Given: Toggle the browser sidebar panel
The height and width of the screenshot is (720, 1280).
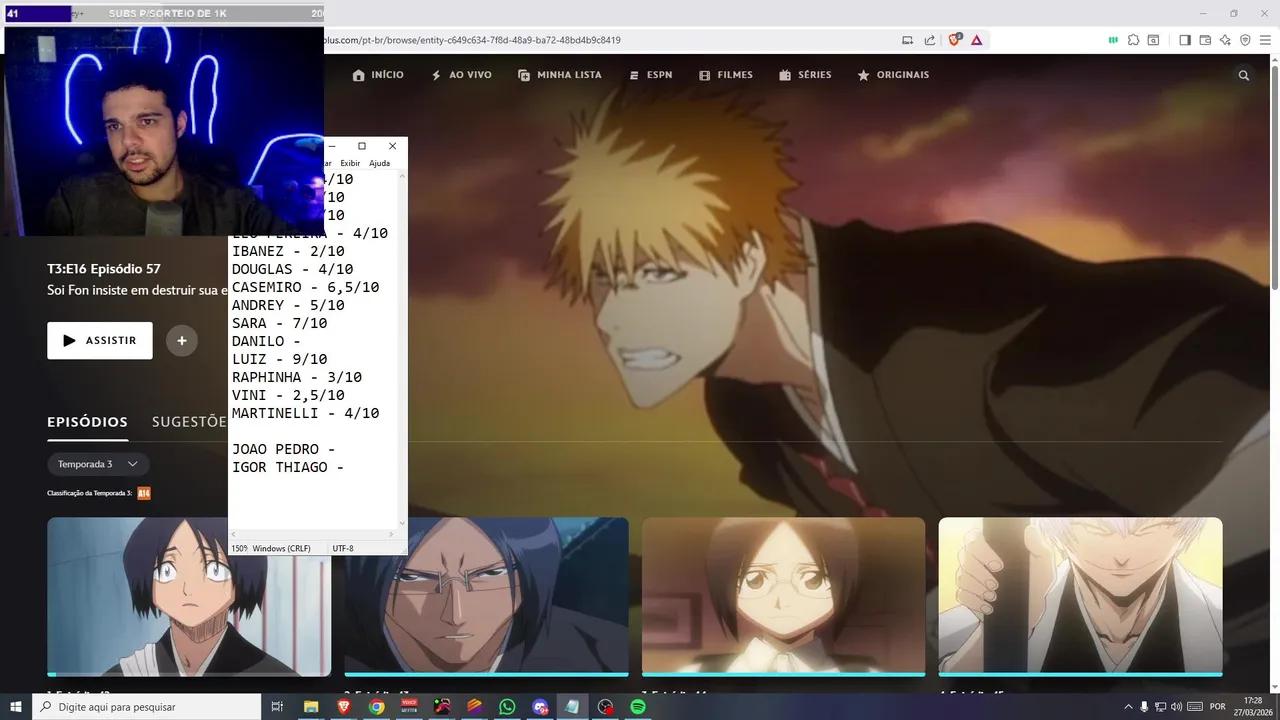Looking at the screenshot, I should pos(1184,40).
